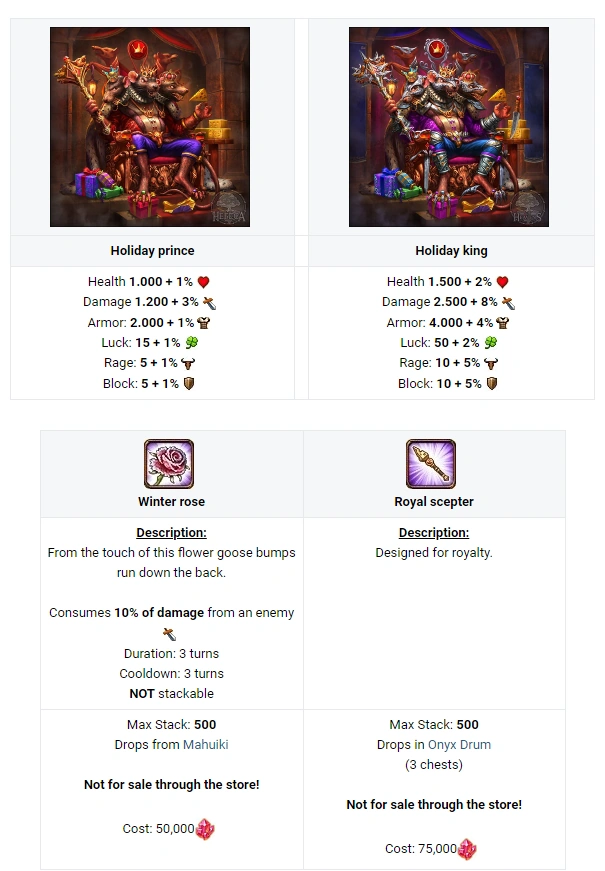
Task: Click the Royal scepter item icon
Action: [431, 464]
